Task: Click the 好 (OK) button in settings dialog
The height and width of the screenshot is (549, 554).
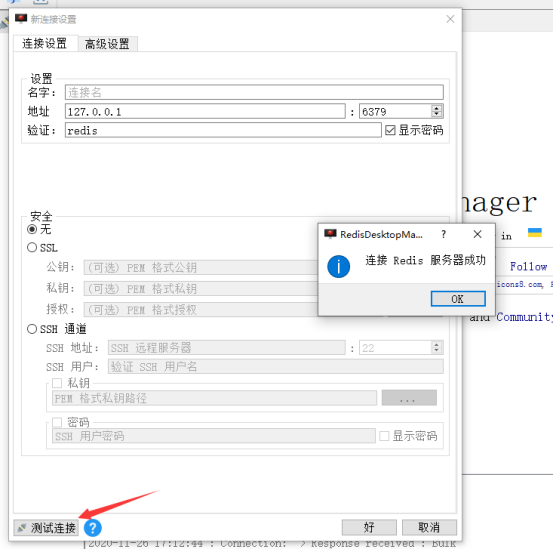Action: [369, 527]
